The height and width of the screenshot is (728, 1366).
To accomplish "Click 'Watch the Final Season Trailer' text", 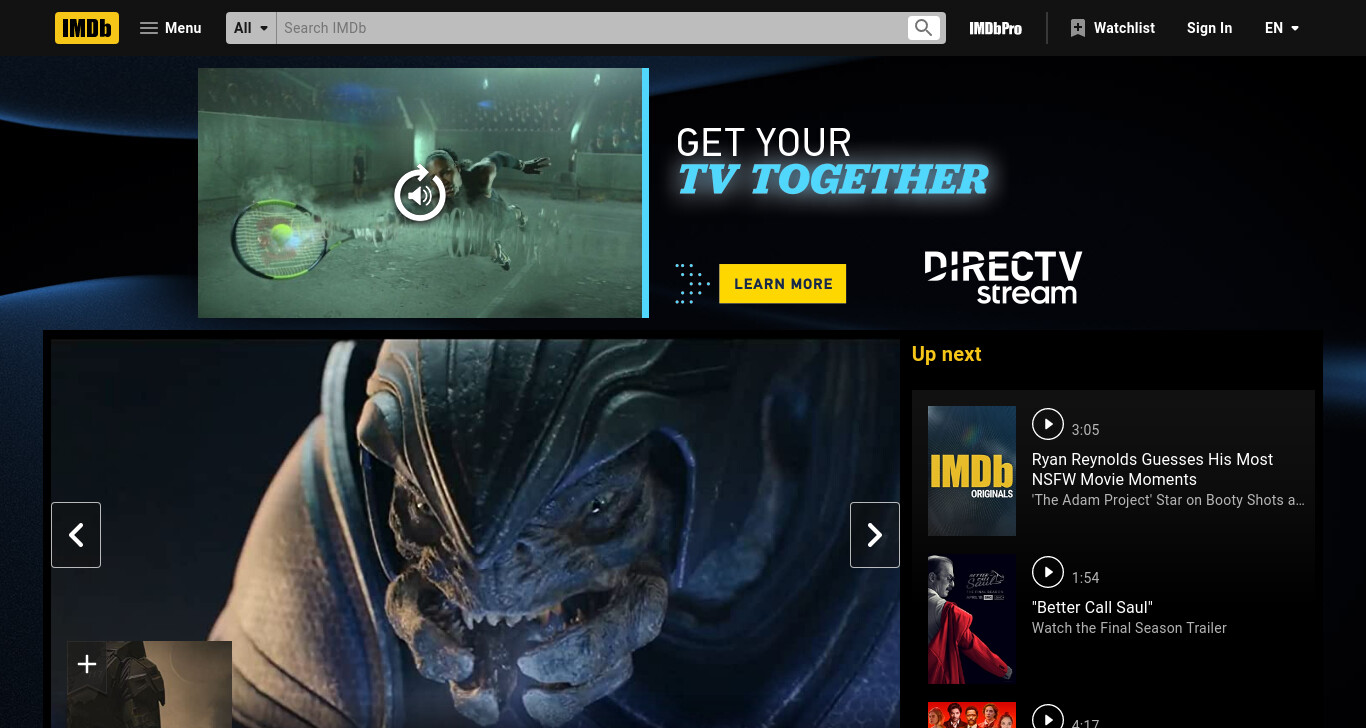I will point(1129,628).
